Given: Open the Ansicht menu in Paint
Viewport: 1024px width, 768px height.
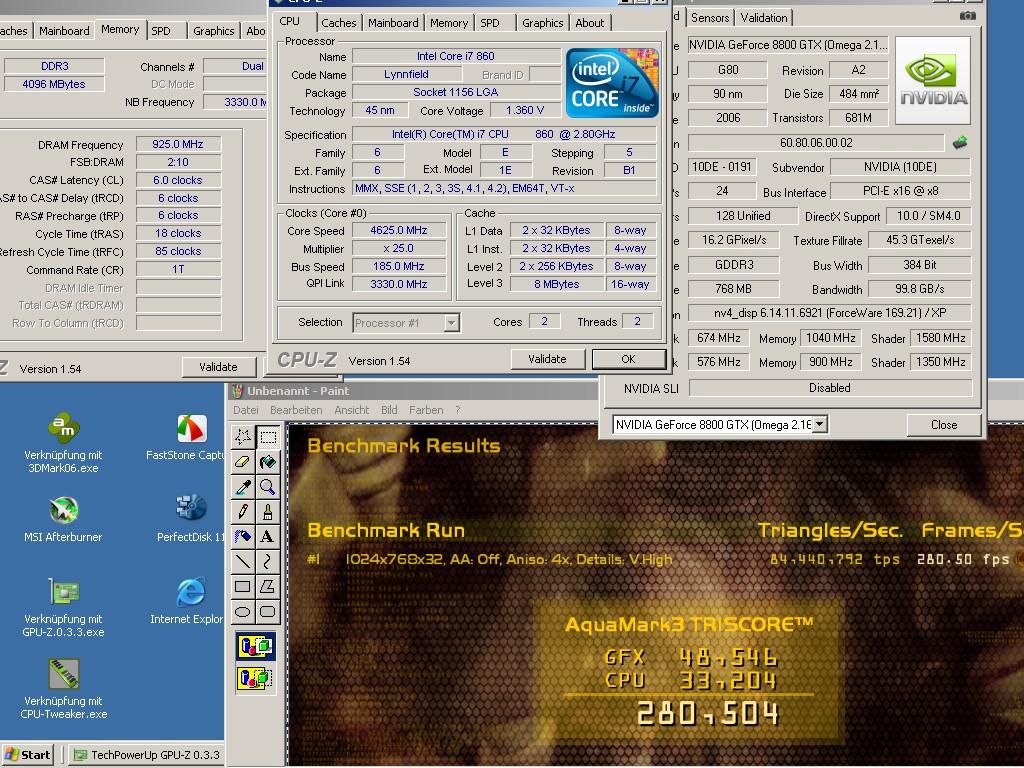Looking at the screenshot, I should [x=352, y=410].
